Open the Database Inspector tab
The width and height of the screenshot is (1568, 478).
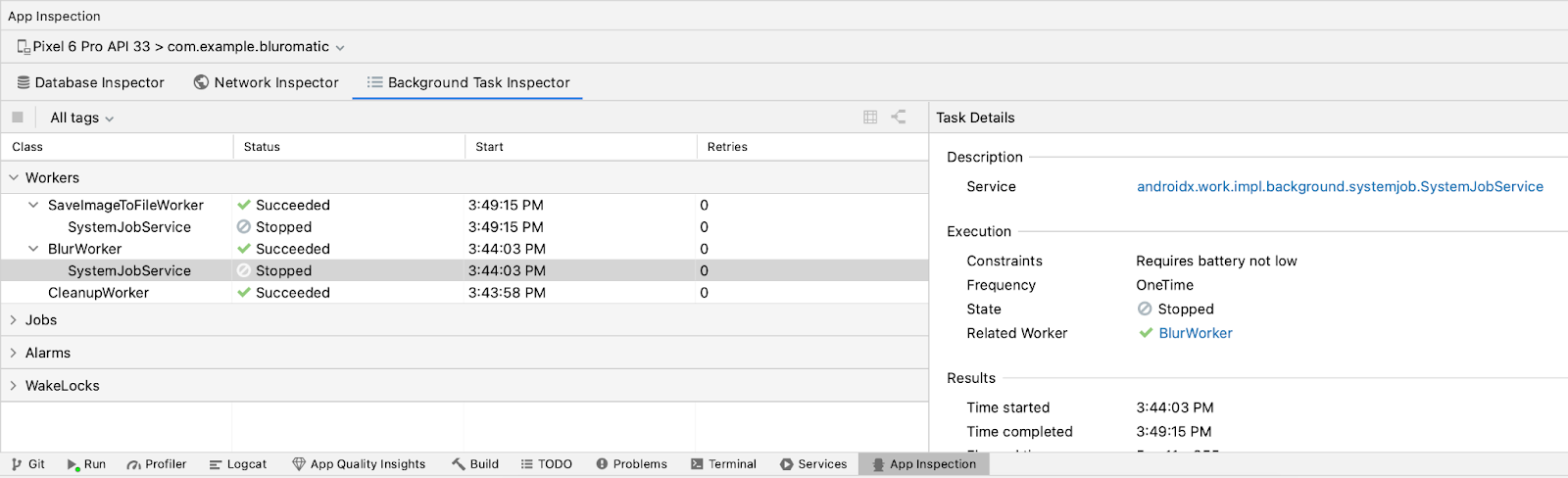coord(90,83)
